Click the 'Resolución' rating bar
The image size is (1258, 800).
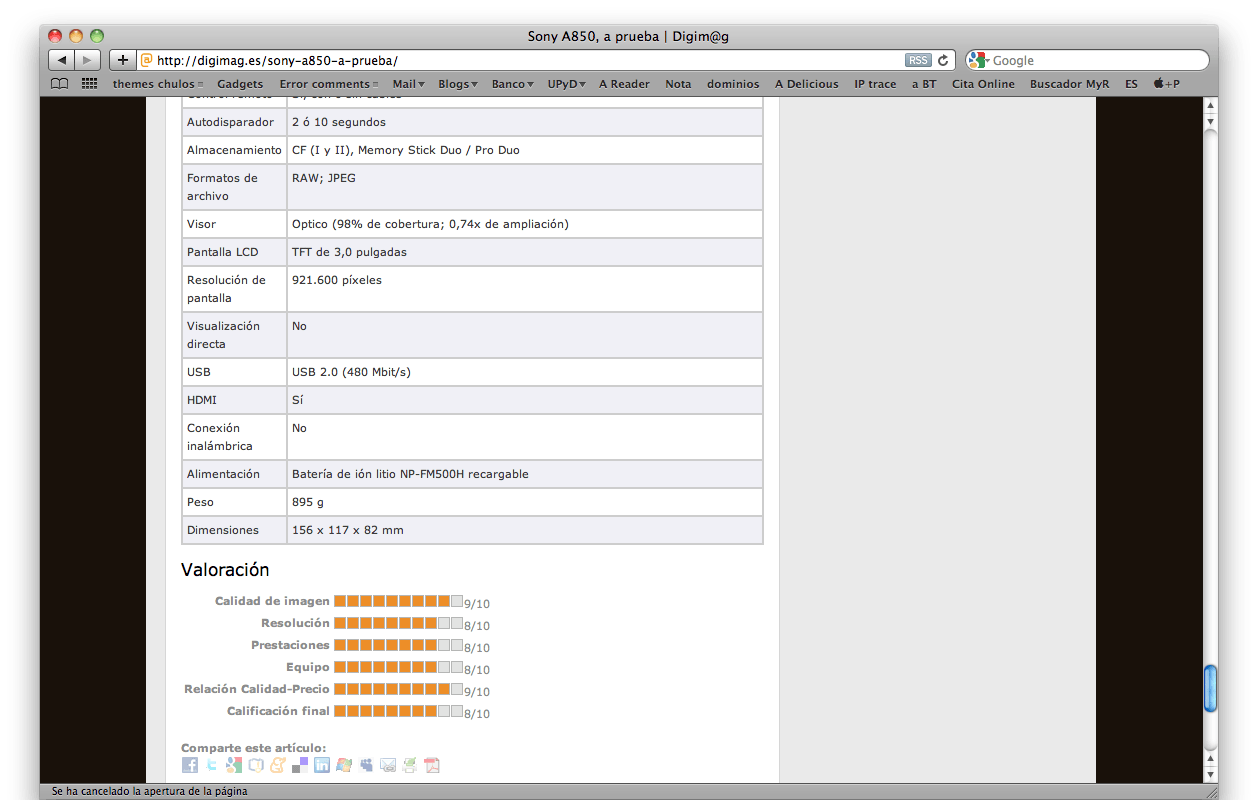pos(398,623)
